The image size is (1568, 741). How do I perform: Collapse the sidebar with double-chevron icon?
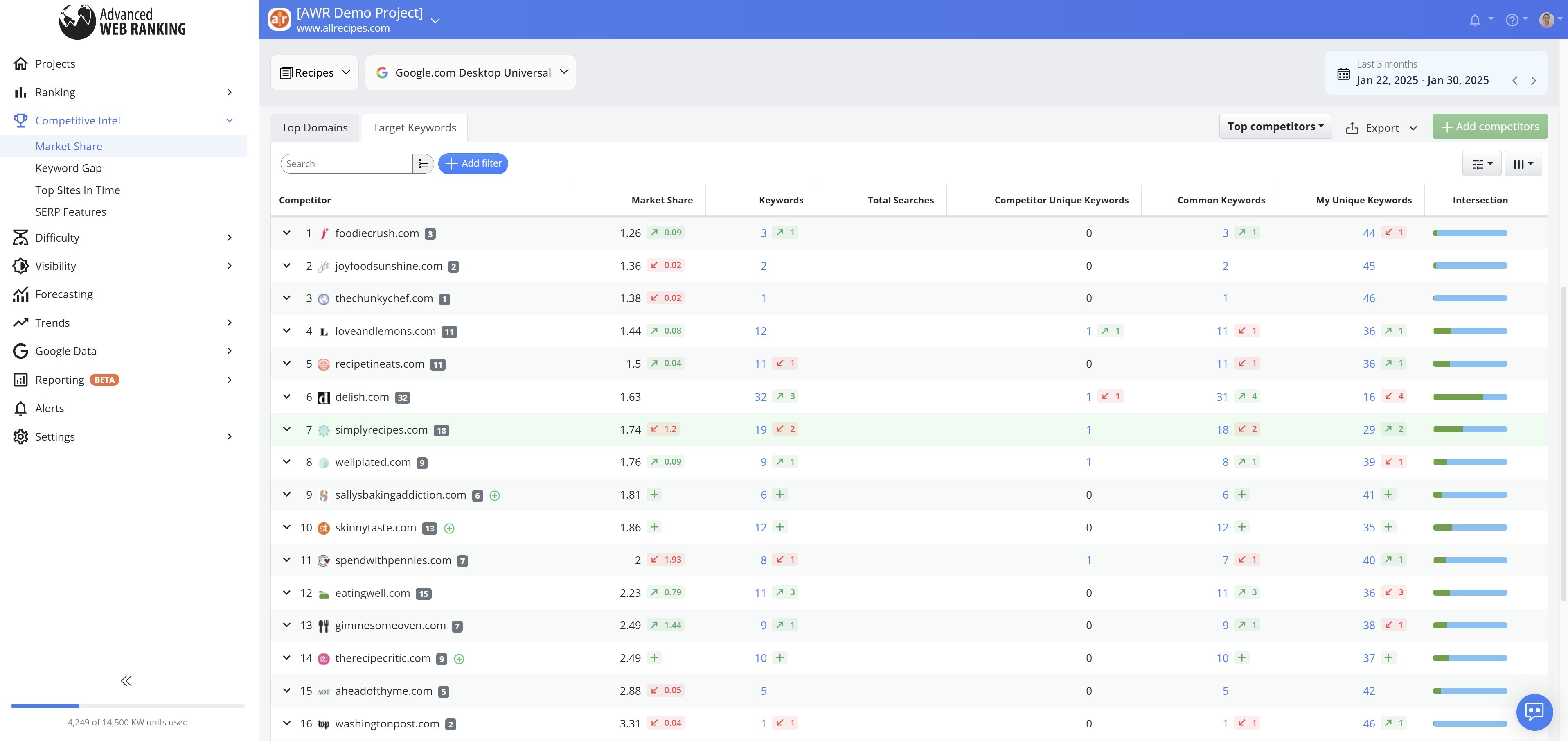(x=126, y=681)
